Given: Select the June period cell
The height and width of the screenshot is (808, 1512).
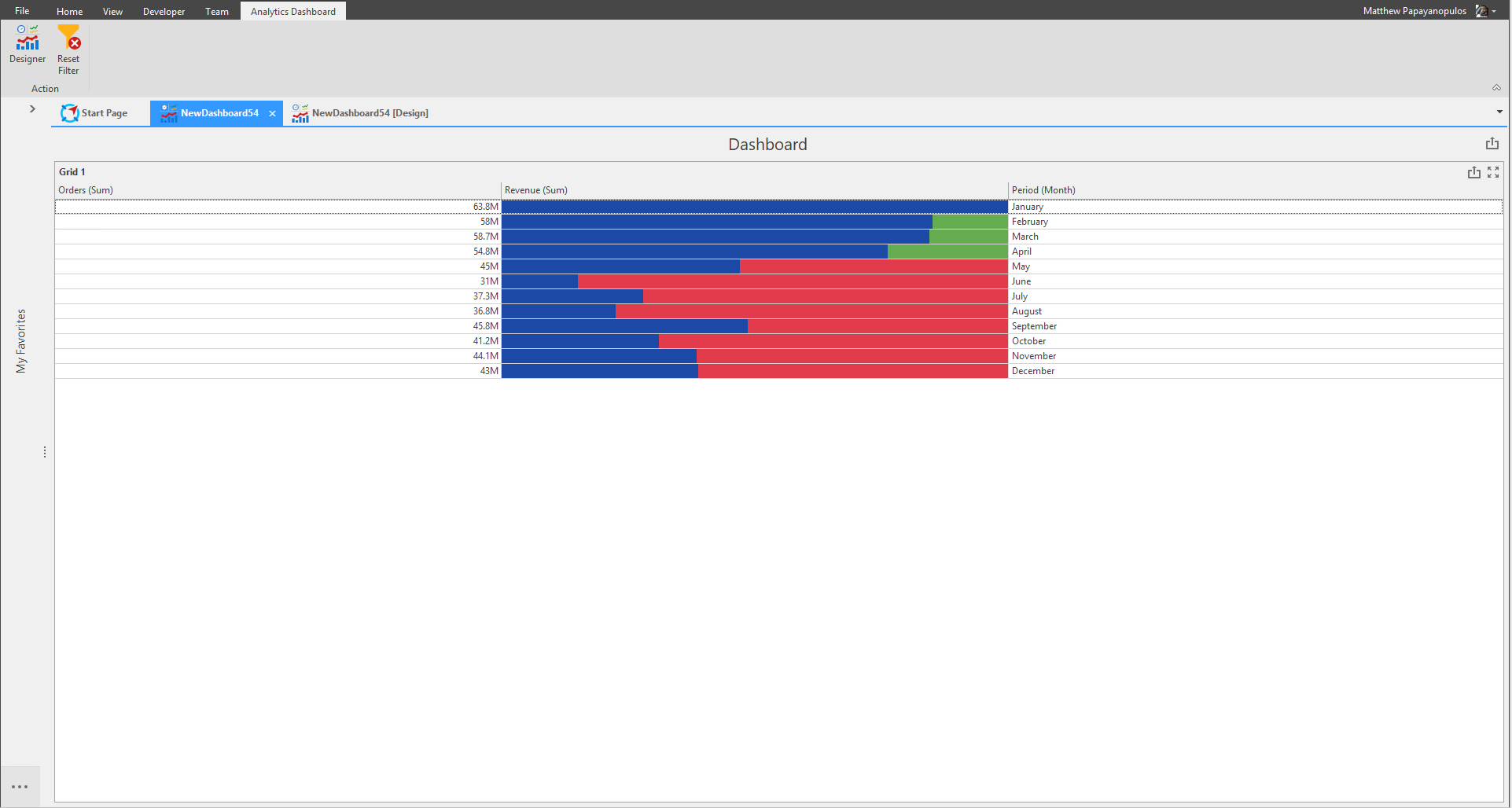Looking at the screenshot, I should [x=1256, y=281].
